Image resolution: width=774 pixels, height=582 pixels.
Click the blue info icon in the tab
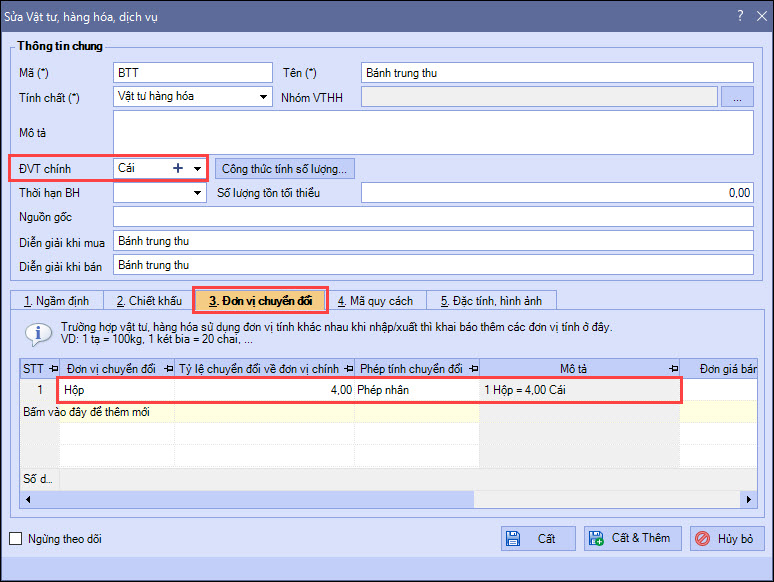[37, 333]
